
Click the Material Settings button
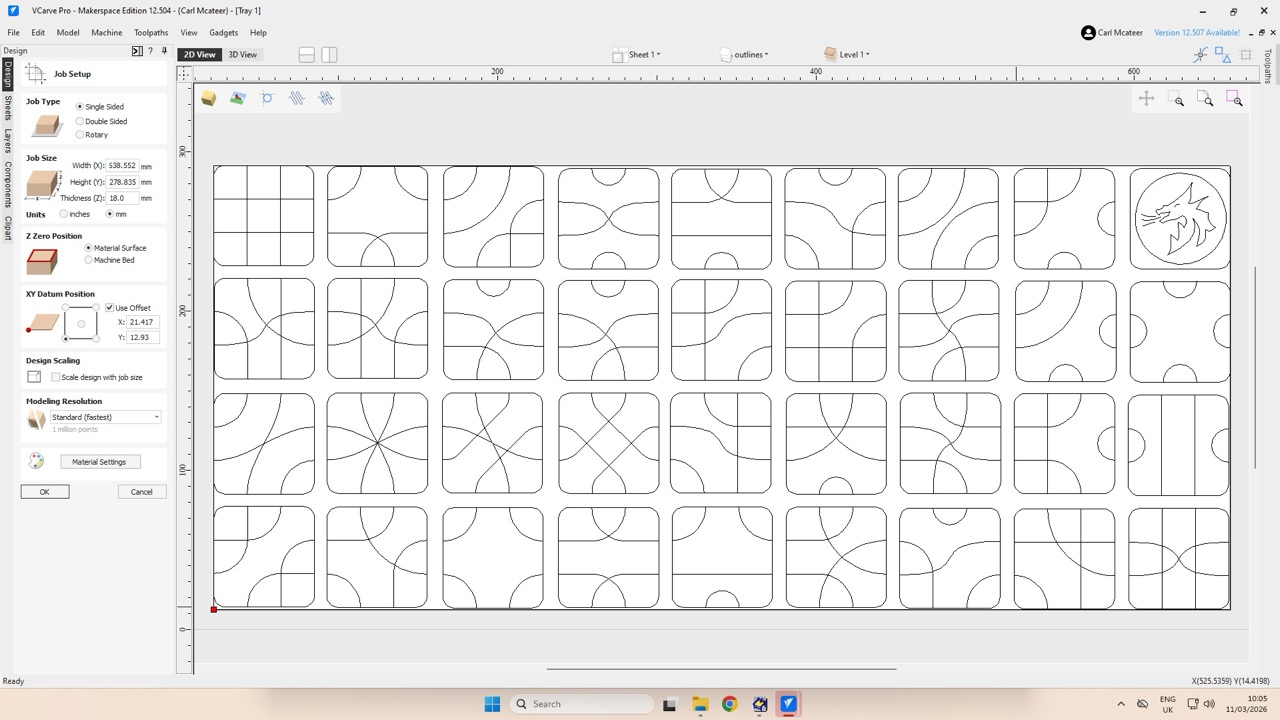point(99,462)
